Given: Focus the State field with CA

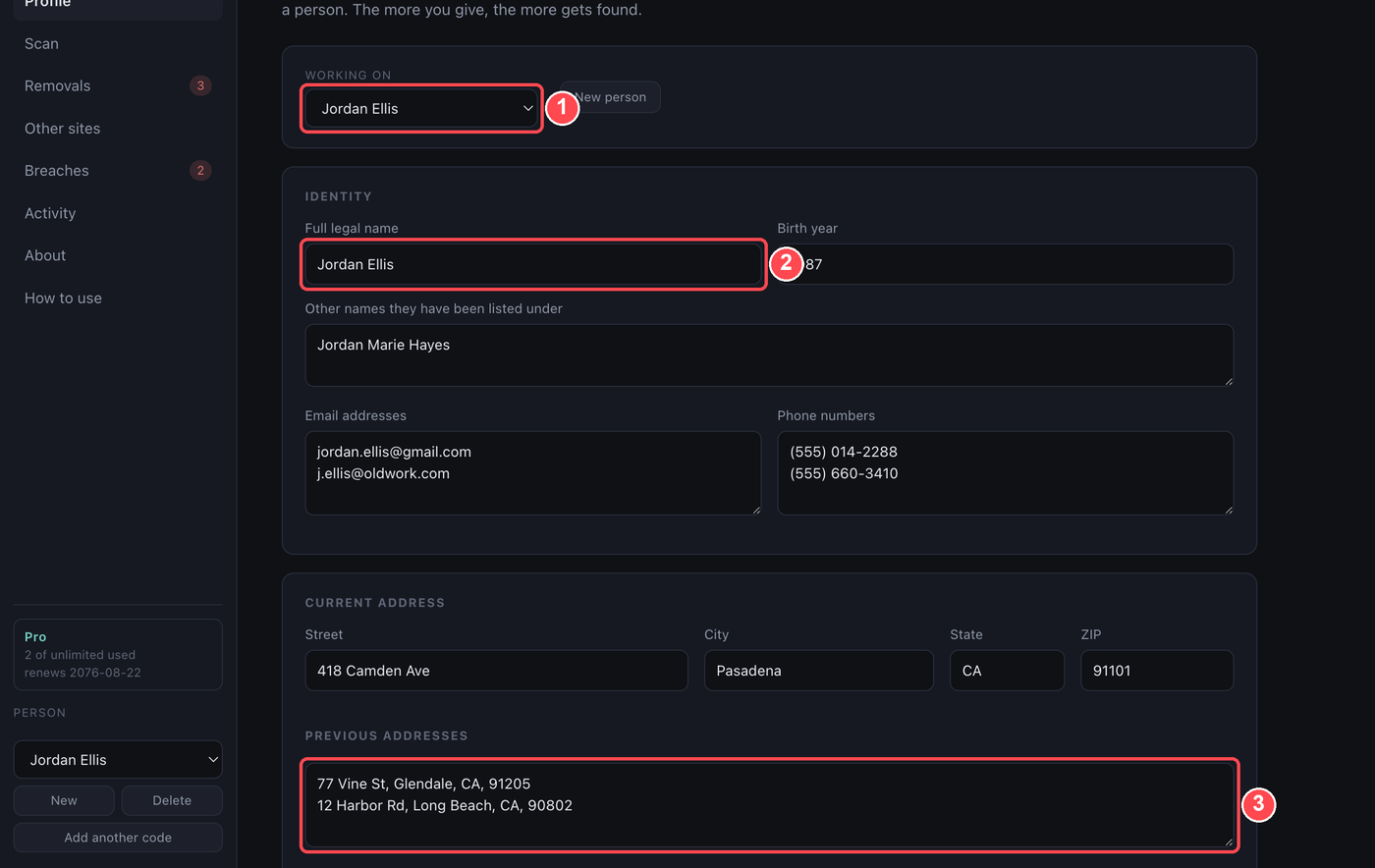Looking at the screenshot, I should point(1007,671).
